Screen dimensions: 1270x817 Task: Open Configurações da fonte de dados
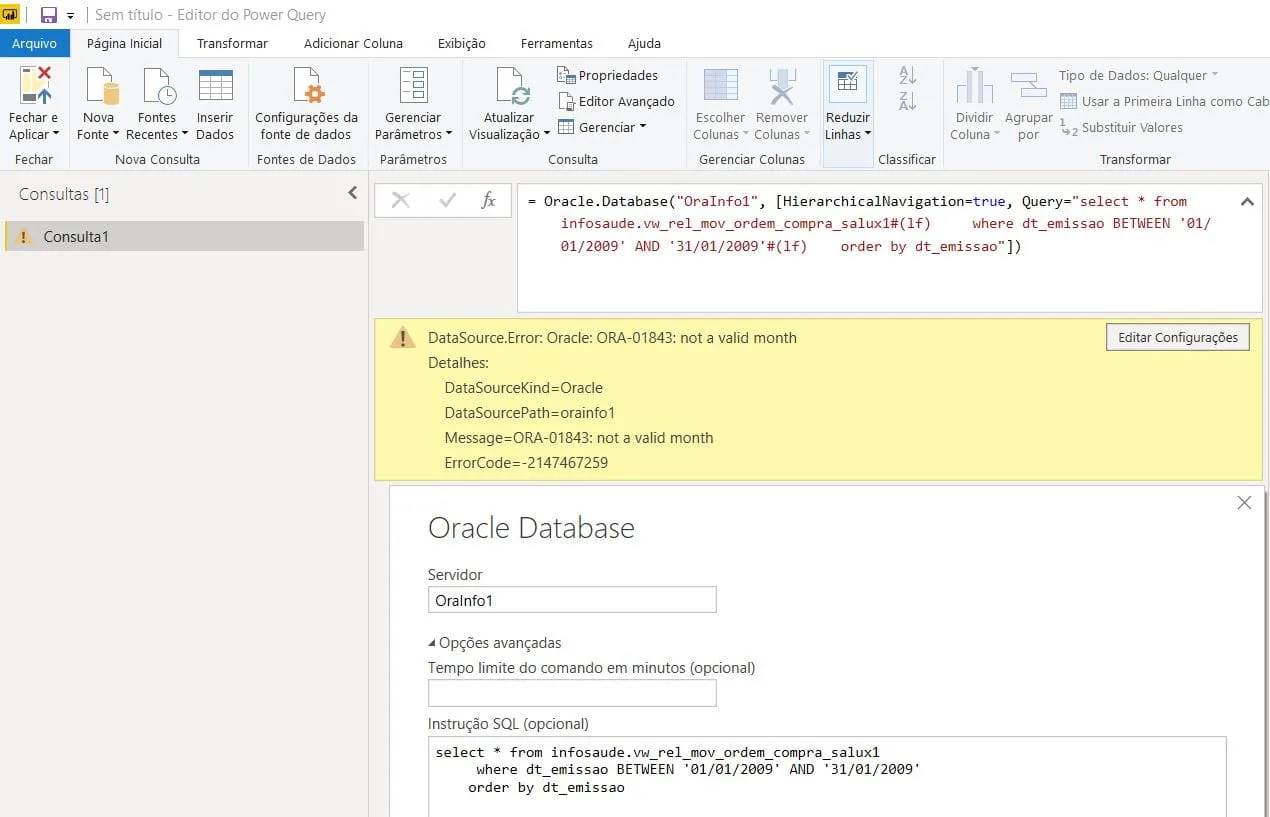[x=306, y=87]
